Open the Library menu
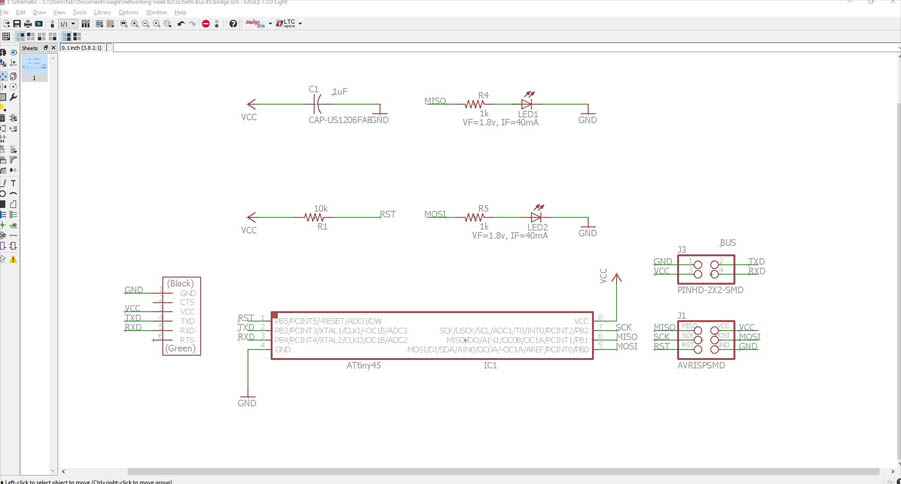901x484 pixels. click(x=102, y=12)
